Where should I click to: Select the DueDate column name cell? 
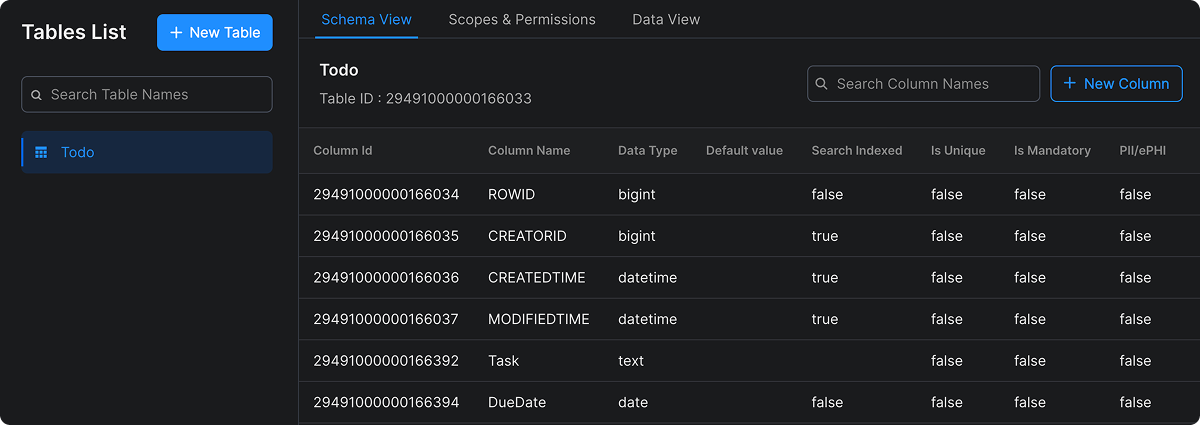click(517, 402)
